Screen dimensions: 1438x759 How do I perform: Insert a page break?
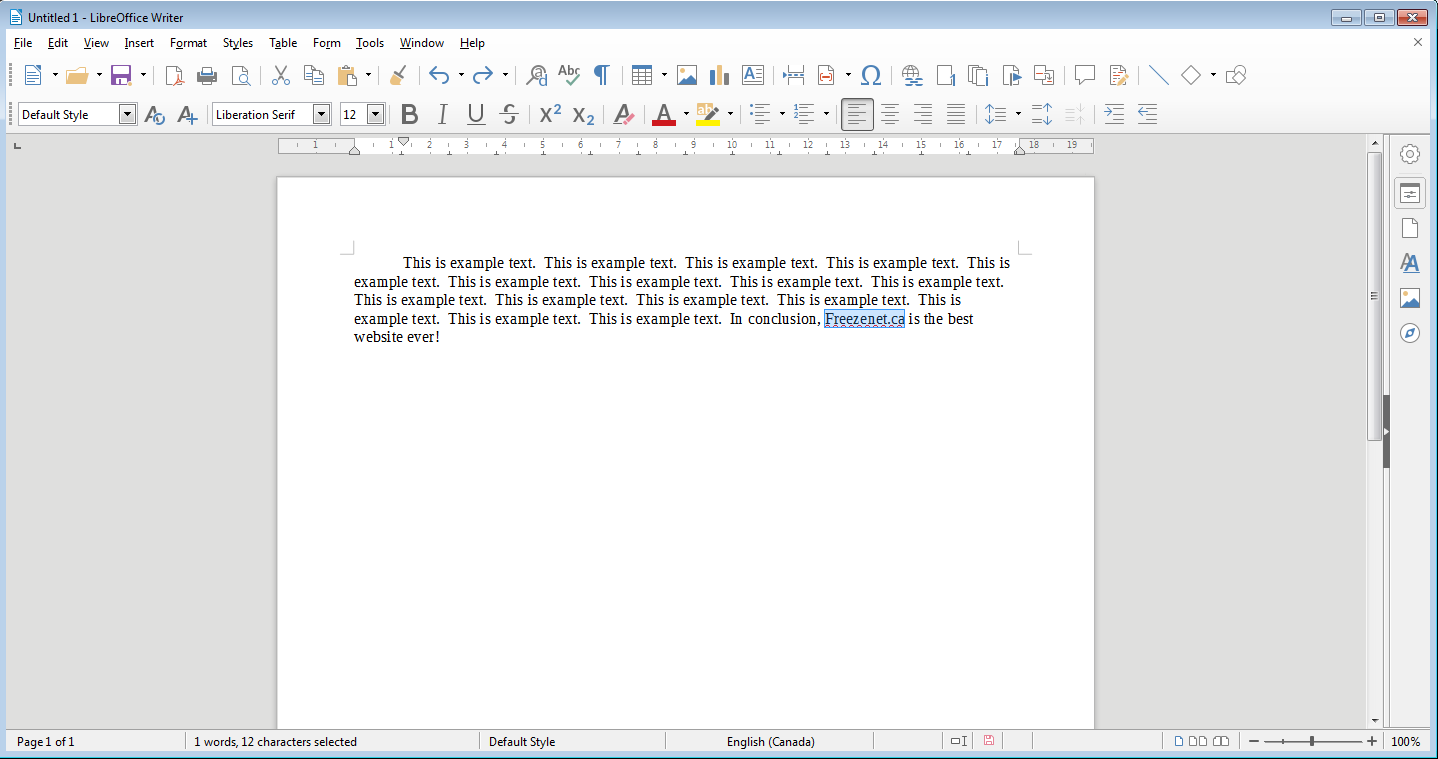coord(794,75)
